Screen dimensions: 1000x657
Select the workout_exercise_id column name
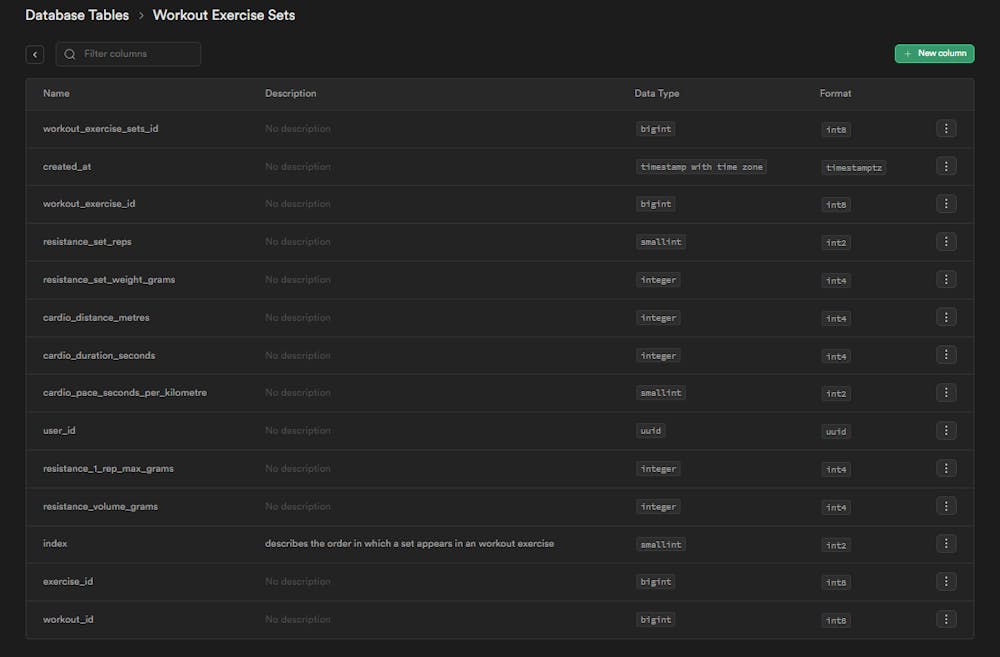click(x=89, y=204)
